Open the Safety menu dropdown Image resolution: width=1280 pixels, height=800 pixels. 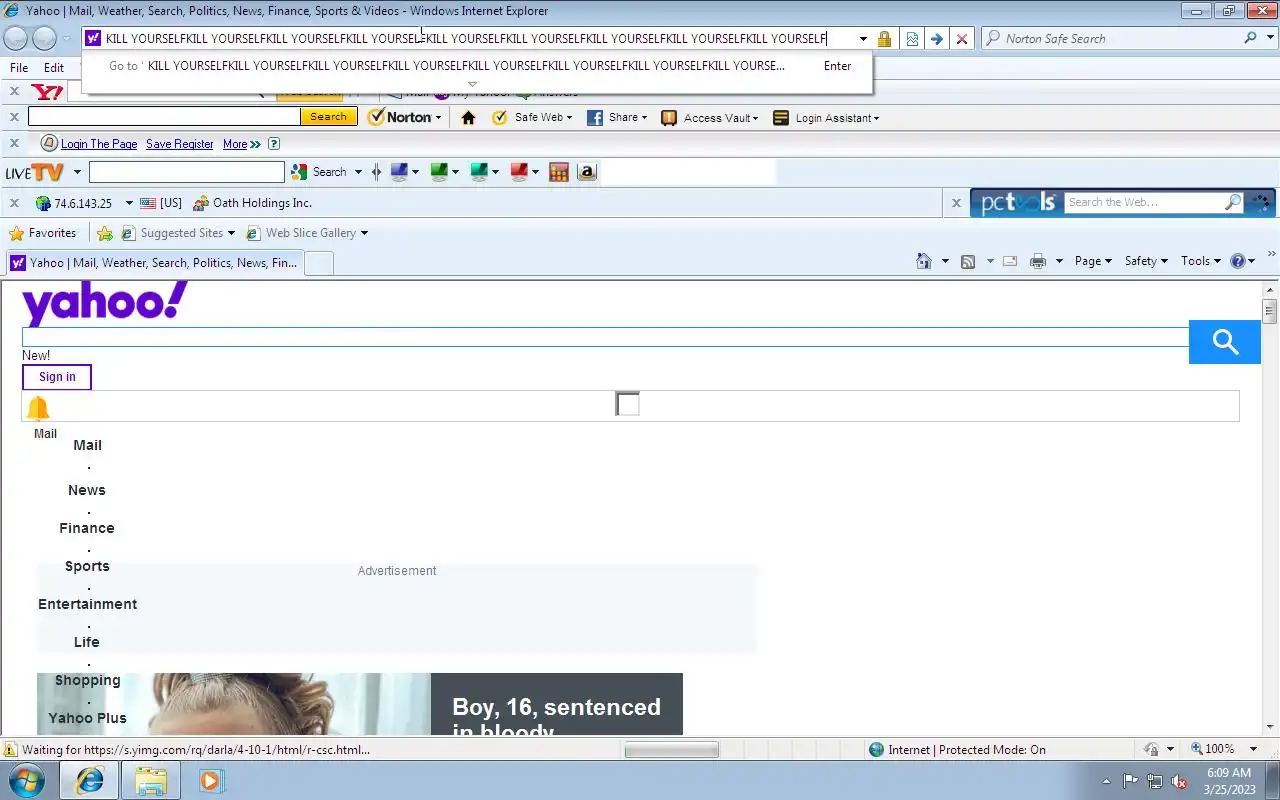(x=1146, y=261)
